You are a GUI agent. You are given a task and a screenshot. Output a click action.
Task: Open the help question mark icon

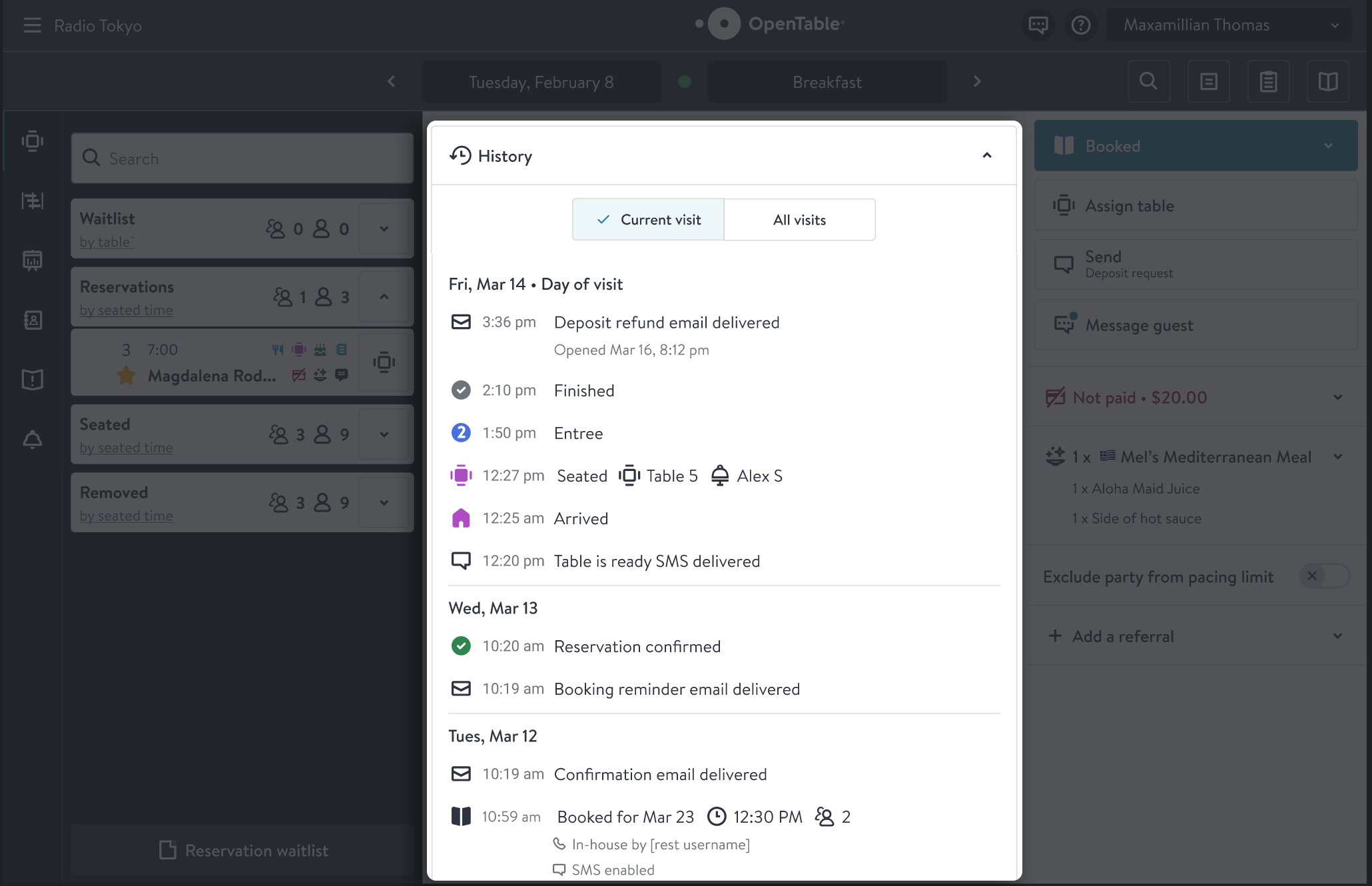pos(1080,25)
